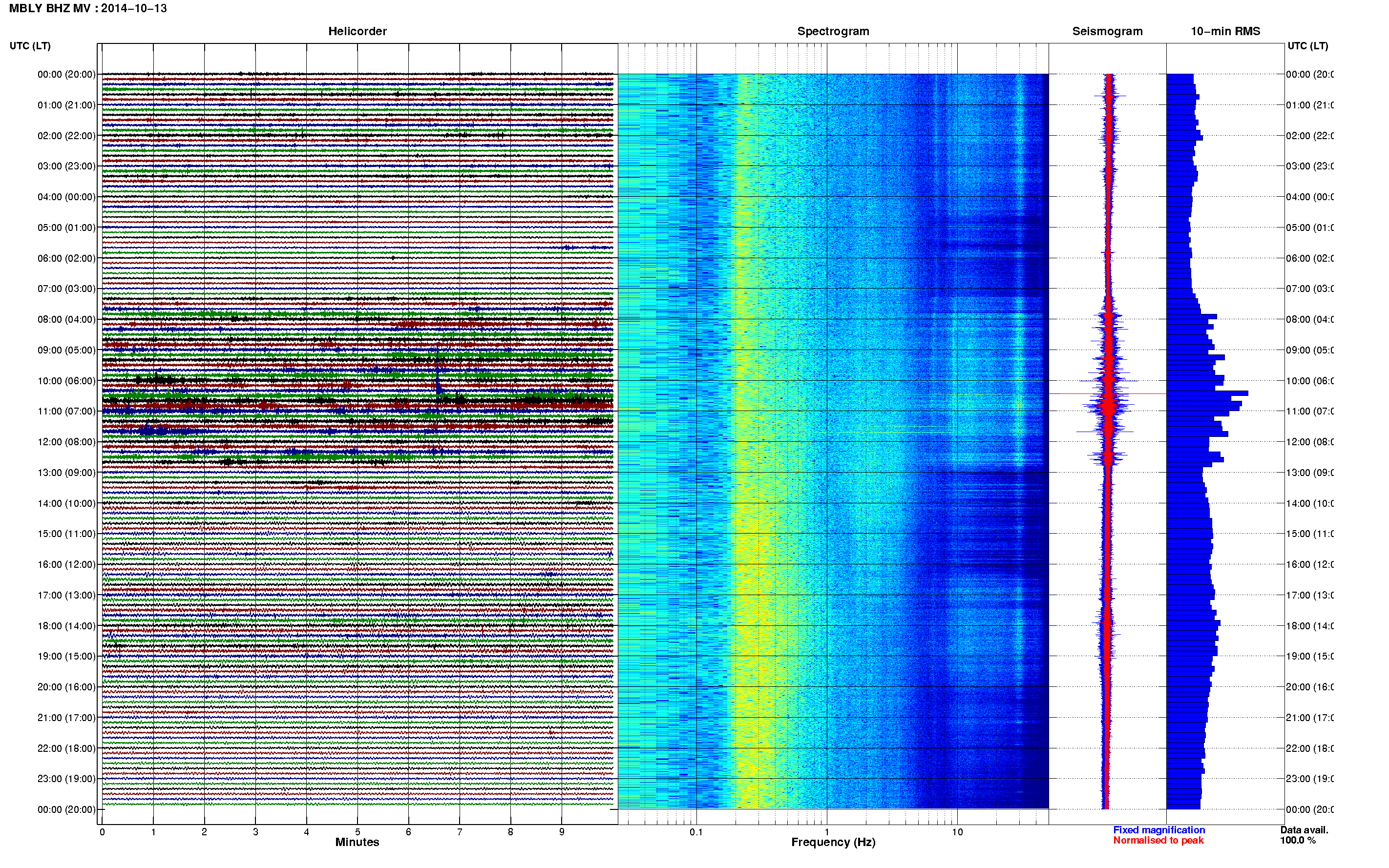This screenshot has width=1389, height=868.
Task: Click the 'Frequency (Hz)' x-axis label
Action: (833, 843)
